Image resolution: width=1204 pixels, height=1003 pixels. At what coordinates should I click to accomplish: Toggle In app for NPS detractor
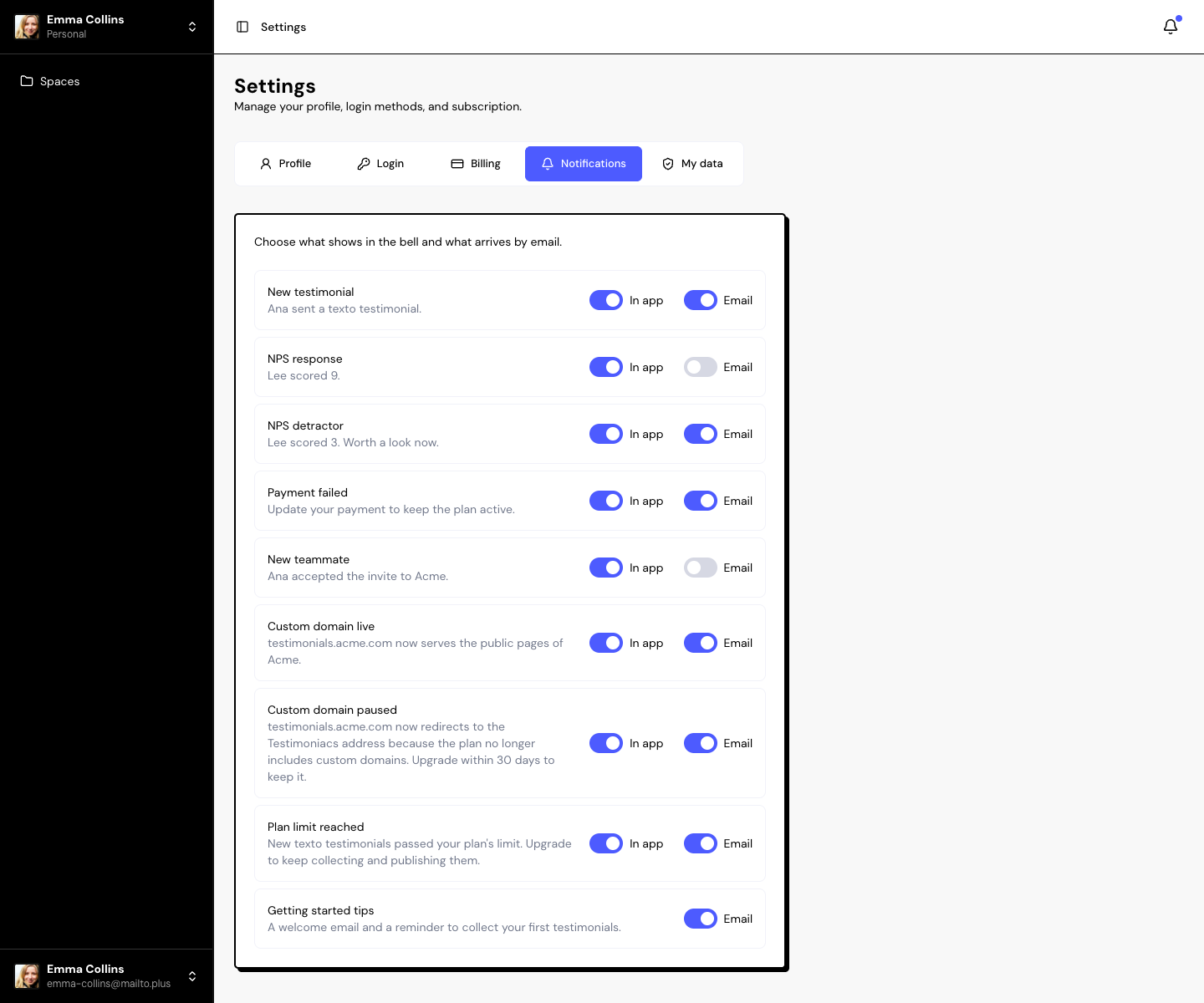[606, 434]
